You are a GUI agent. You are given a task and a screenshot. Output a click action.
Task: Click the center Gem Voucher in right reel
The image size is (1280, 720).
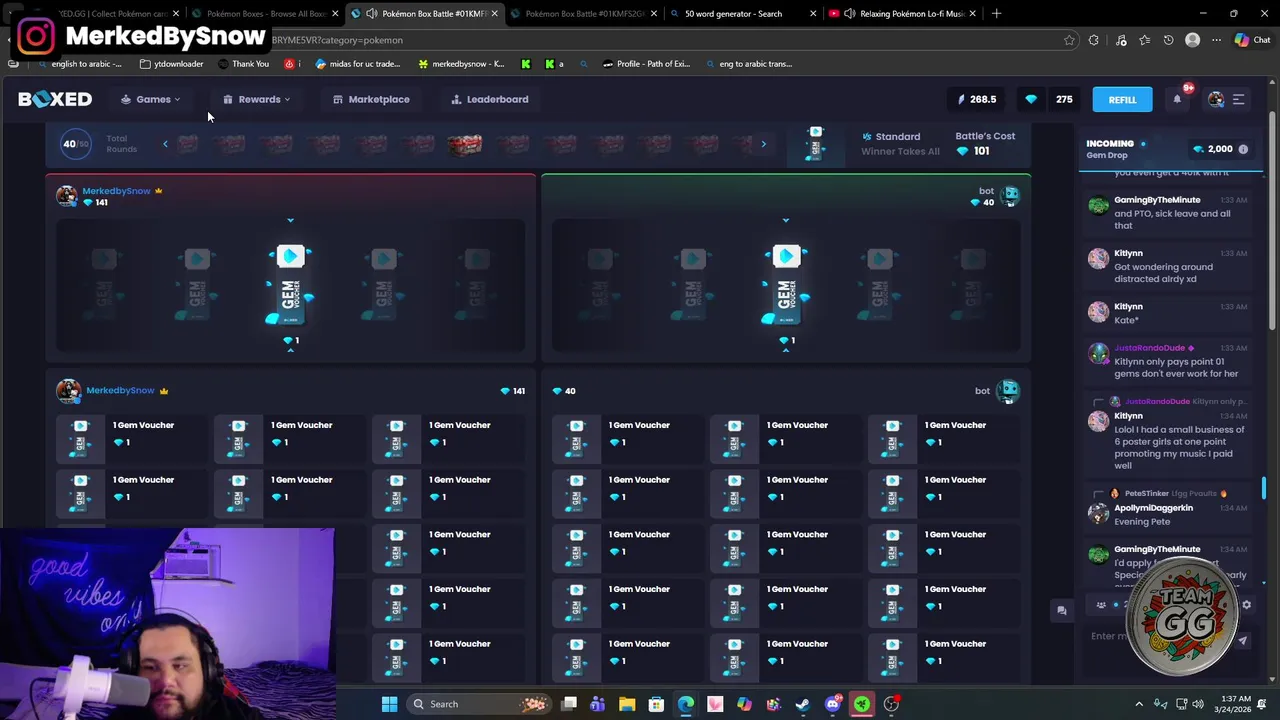786,286
